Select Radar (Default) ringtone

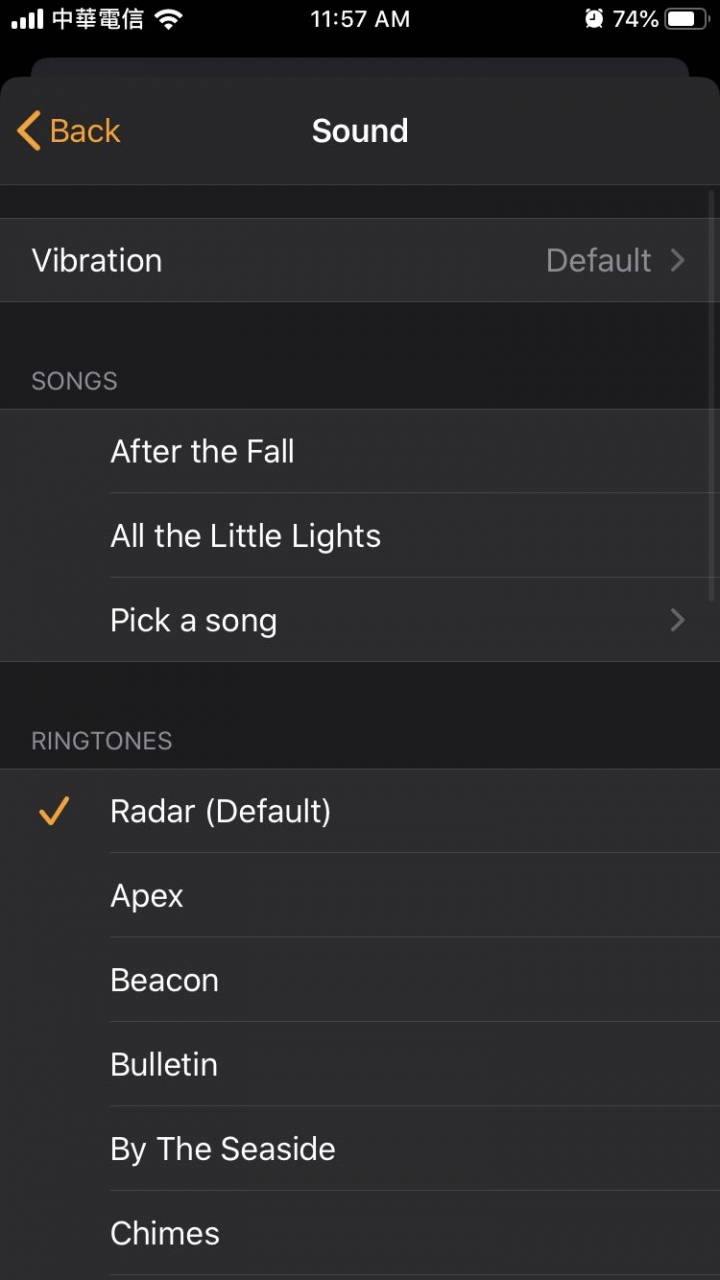(x=360, y=811)
